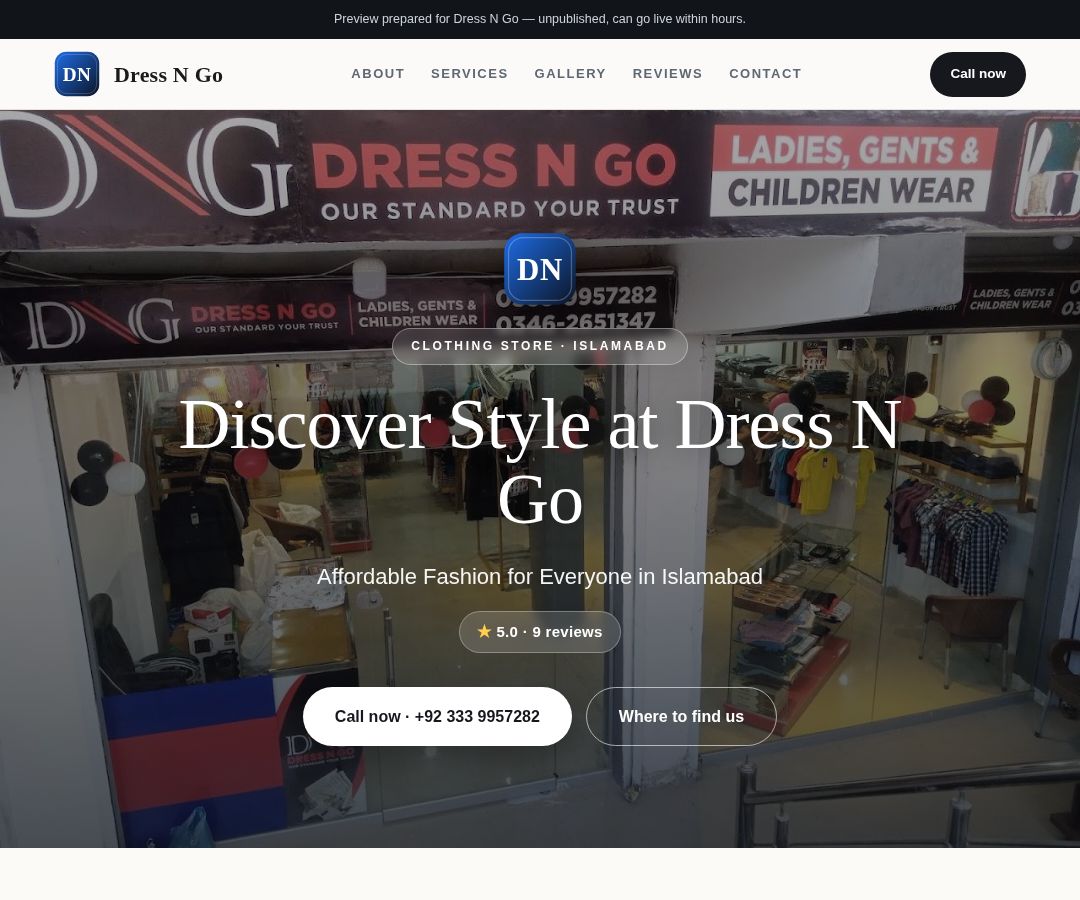Click the Dress N Go brand name
Viewport: 1080px width, 900px height.
click(168, 74)
